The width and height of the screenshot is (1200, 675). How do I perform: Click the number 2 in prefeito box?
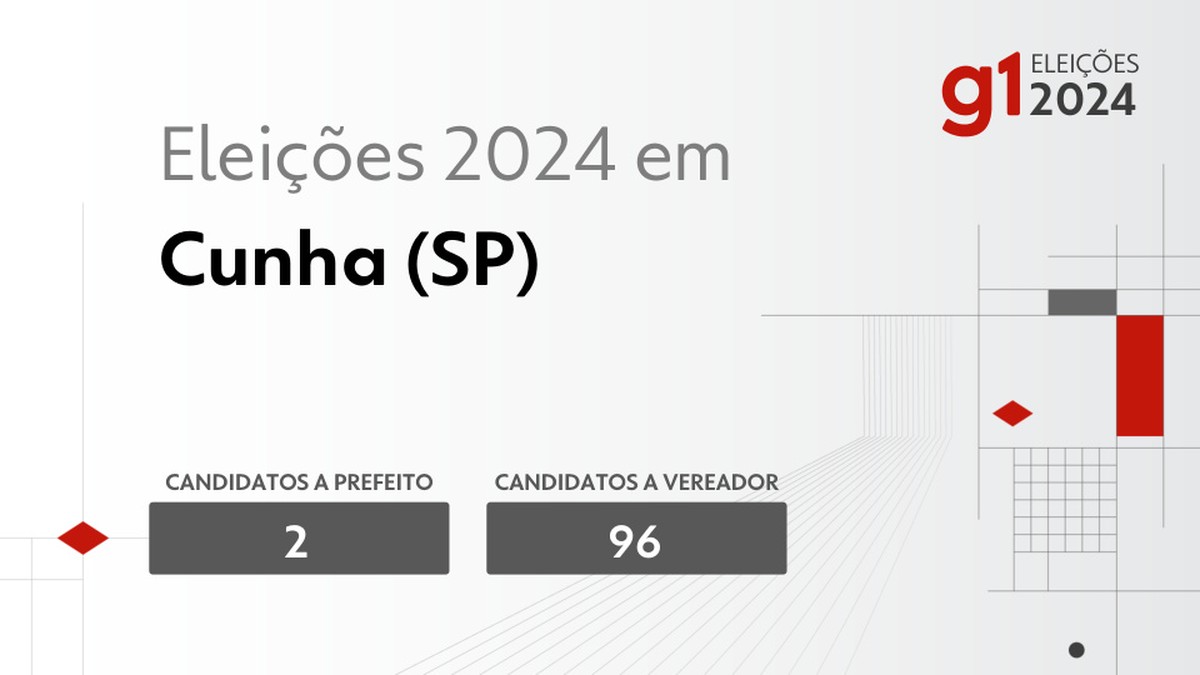point(296,540)
